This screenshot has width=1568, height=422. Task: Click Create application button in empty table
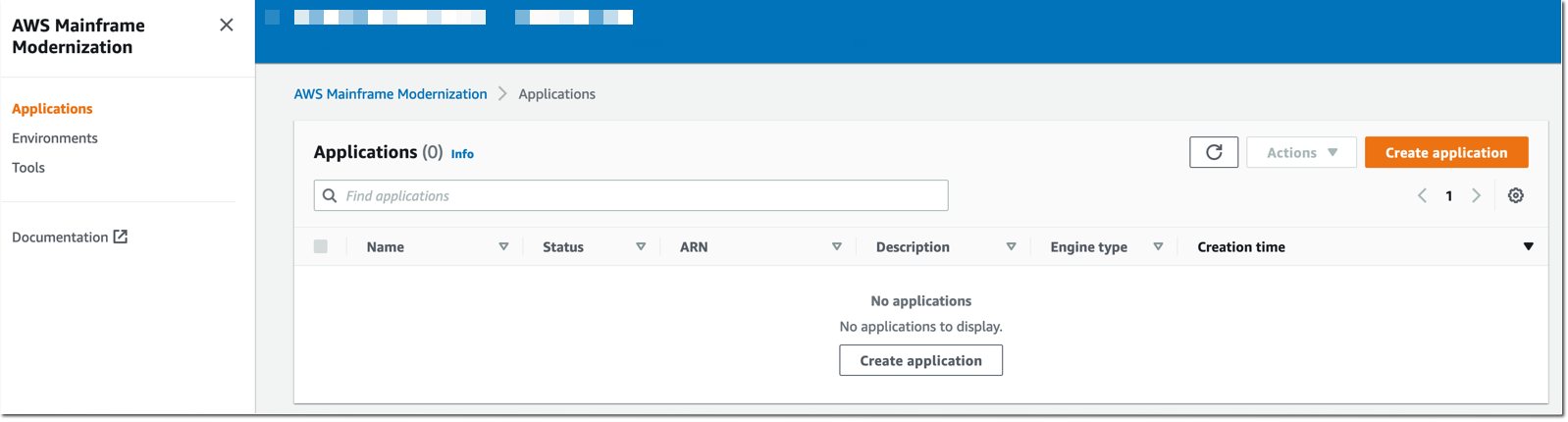pyautogui.click(x=920, y=360)
